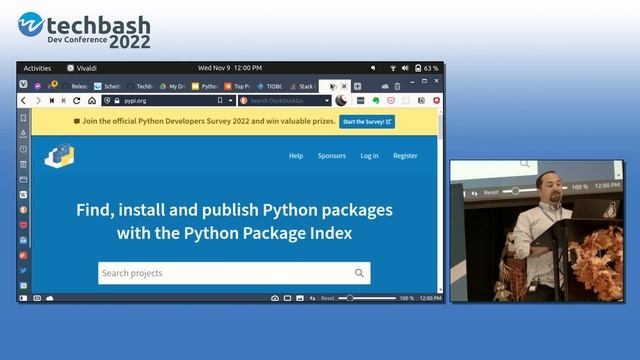Reset the page zoom
The height and width of the screenshot is (360, 640).
[x=328, y=298]
